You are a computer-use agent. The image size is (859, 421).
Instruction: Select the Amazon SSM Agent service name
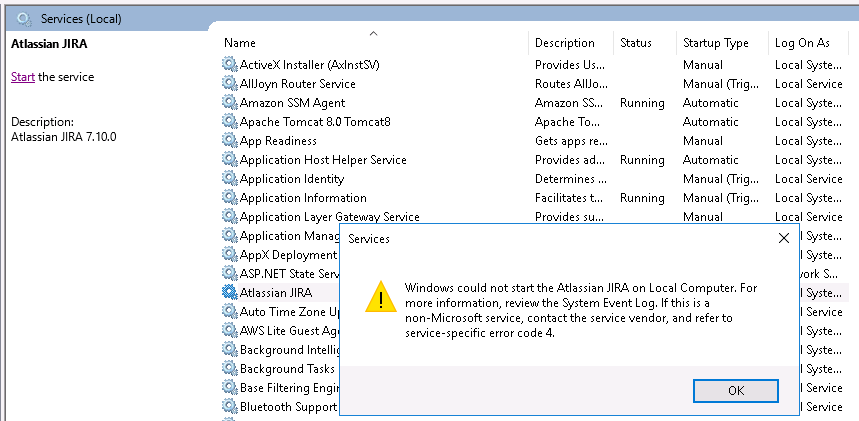click(x=293, y=103)
